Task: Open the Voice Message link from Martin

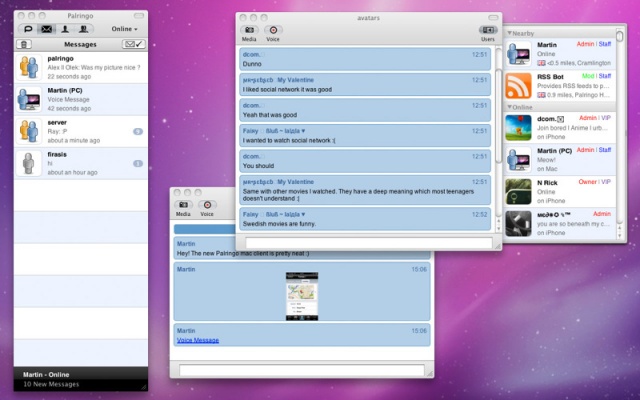Action: tap(198, 340)
